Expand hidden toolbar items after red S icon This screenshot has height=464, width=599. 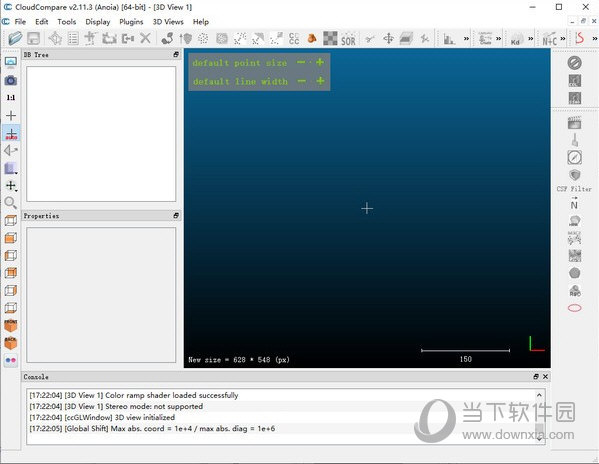(x=594, y=39)
